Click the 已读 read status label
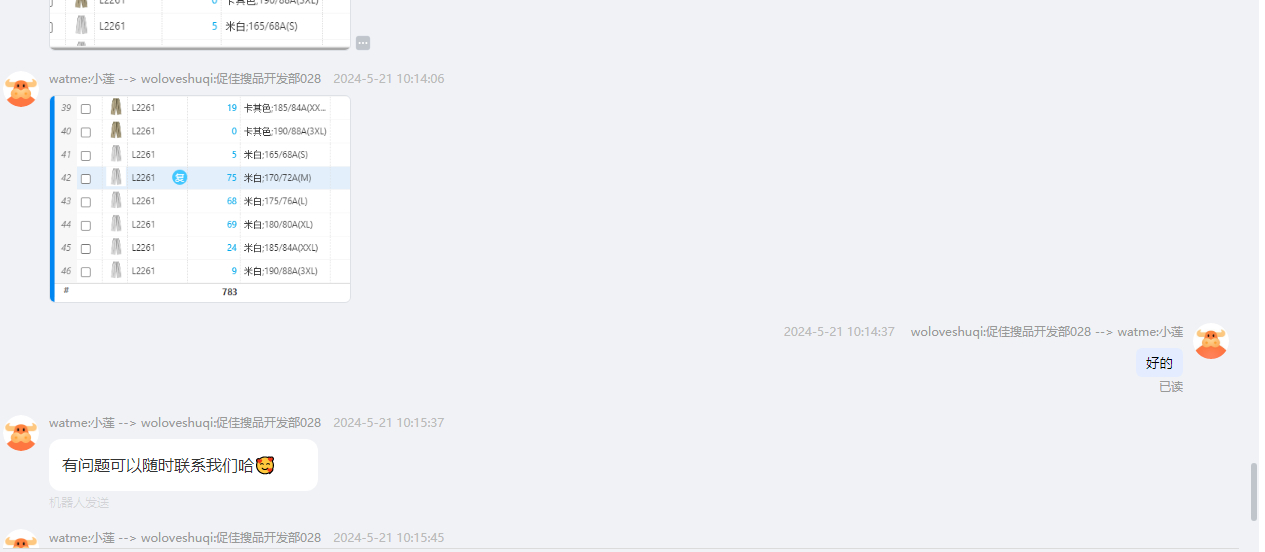Viewport: 1265px width, 552px height. 1171,387
